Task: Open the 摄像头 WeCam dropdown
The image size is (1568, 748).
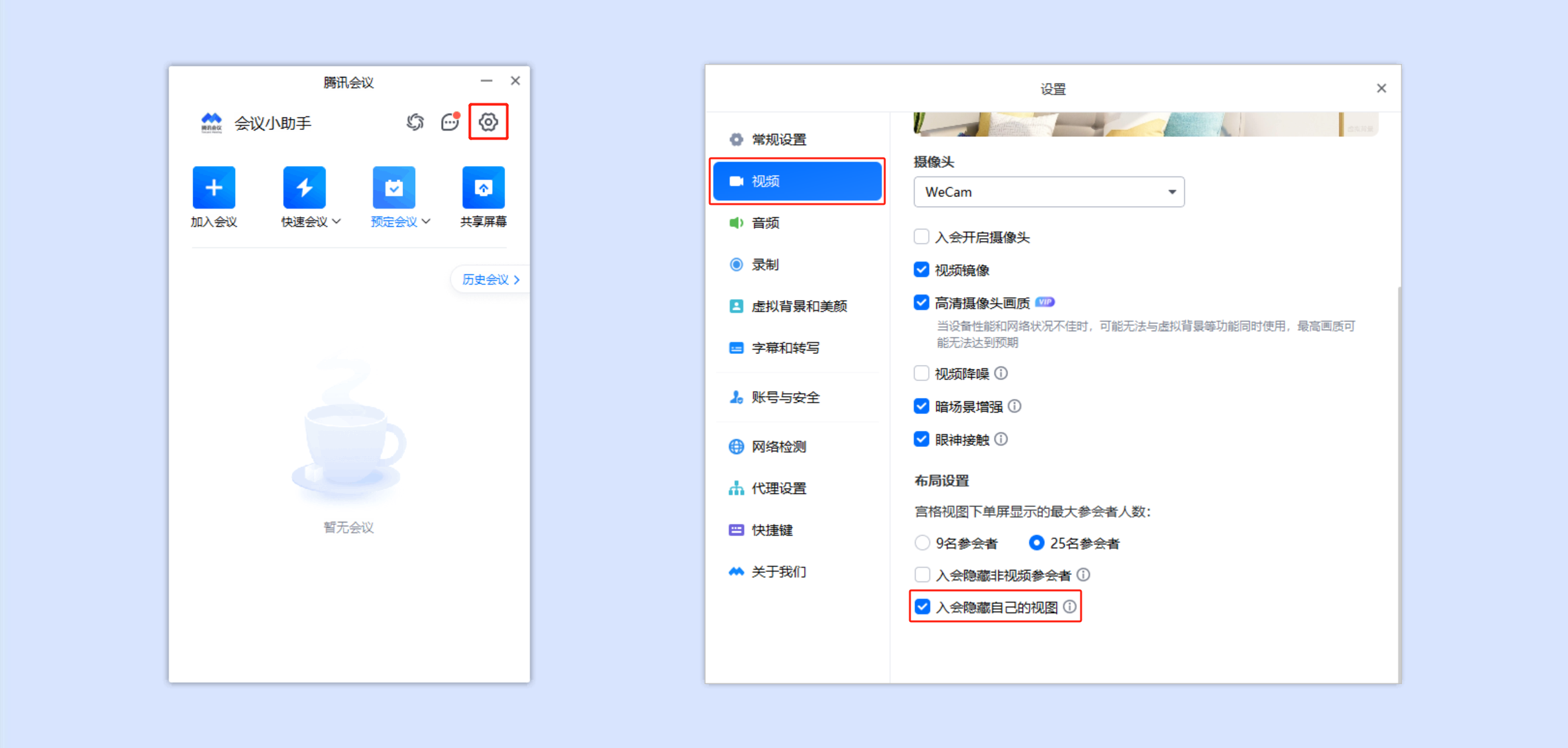Action: (1049, 192)
